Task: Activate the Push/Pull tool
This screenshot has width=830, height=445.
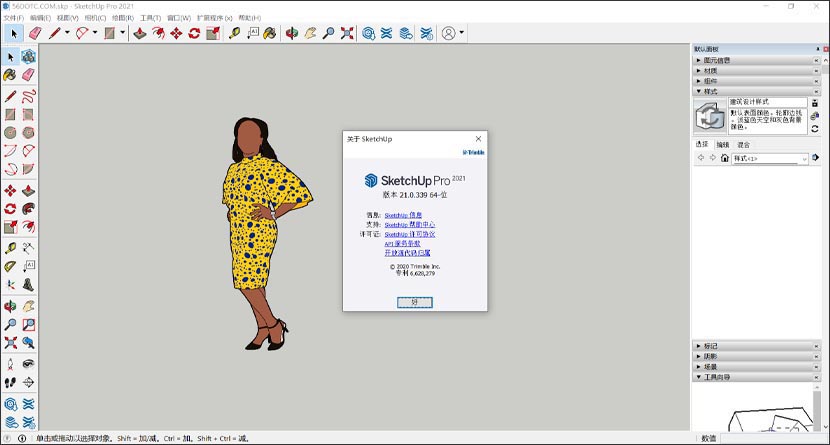Action: coord(140,33)
